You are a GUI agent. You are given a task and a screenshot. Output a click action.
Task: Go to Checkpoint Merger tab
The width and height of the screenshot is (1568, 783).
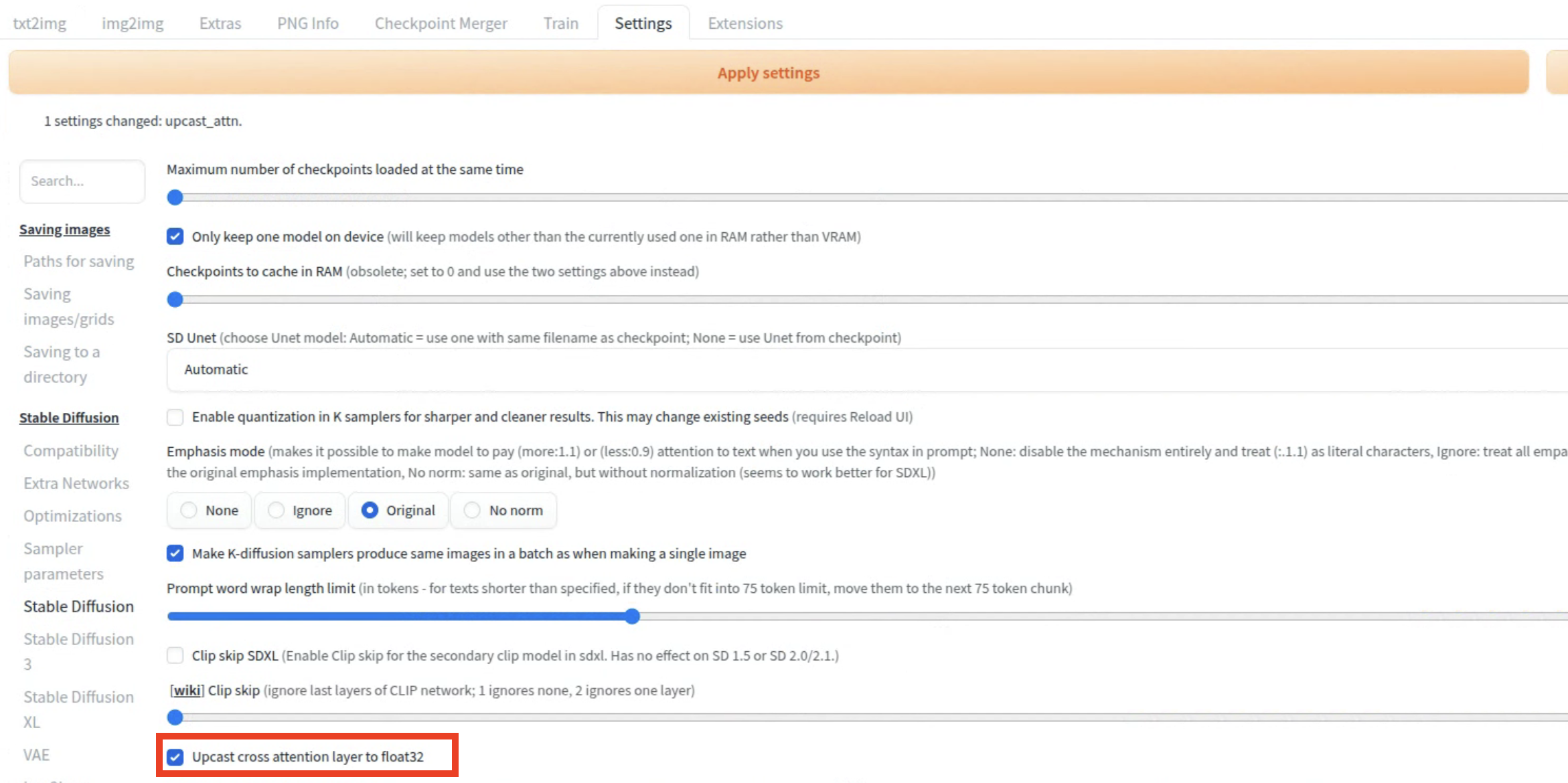tap(441, 23)
